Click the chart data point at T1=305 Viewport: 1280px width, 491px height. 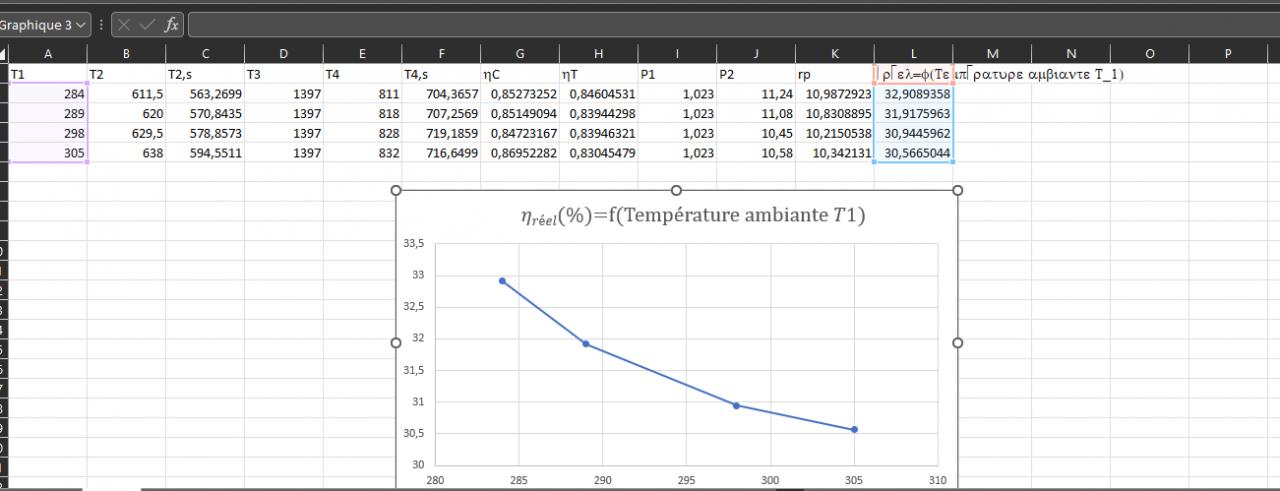(854, 430)
